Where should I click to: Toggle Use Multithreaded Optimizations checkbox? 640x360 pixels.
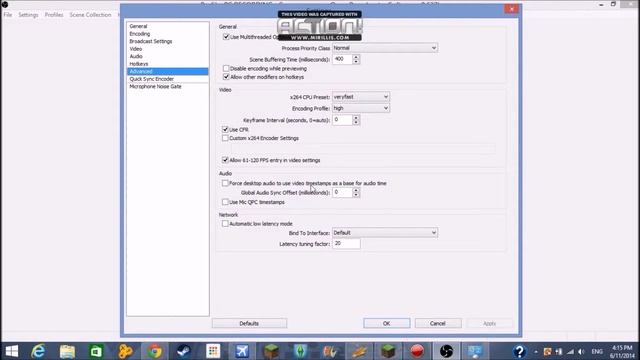point(226,37)
